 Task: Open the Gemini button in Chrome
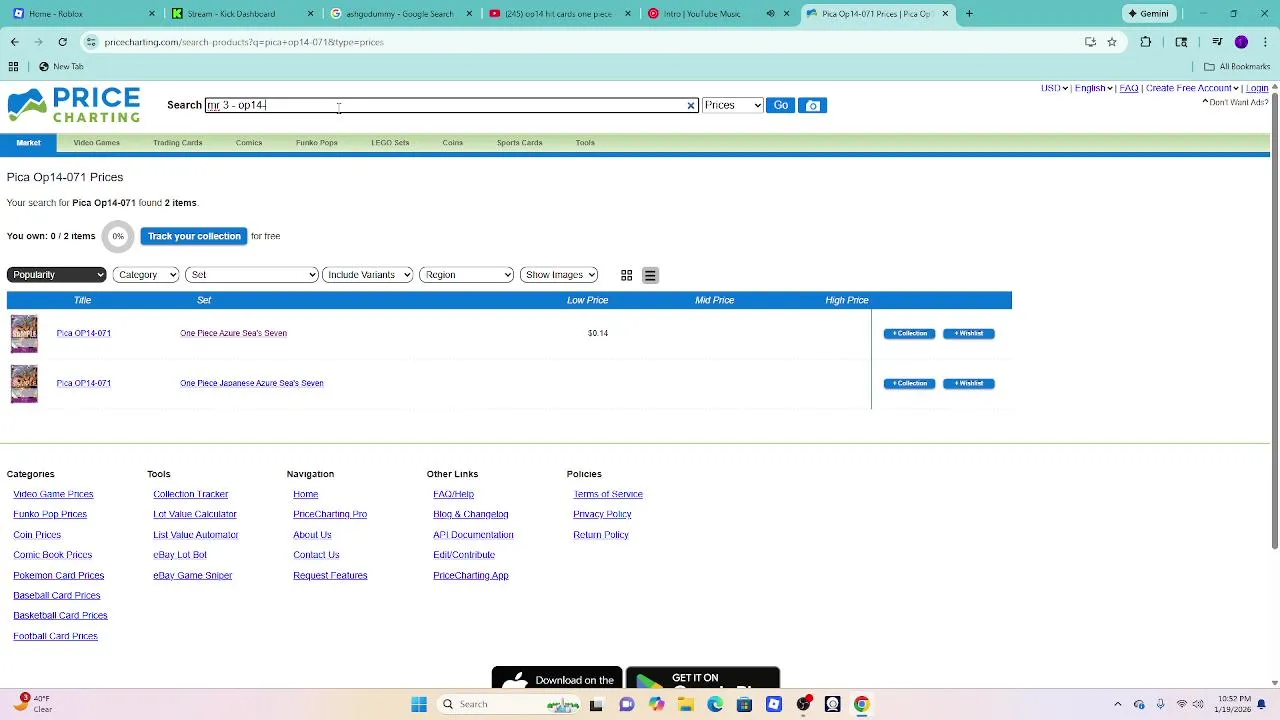coord(1147,14)
